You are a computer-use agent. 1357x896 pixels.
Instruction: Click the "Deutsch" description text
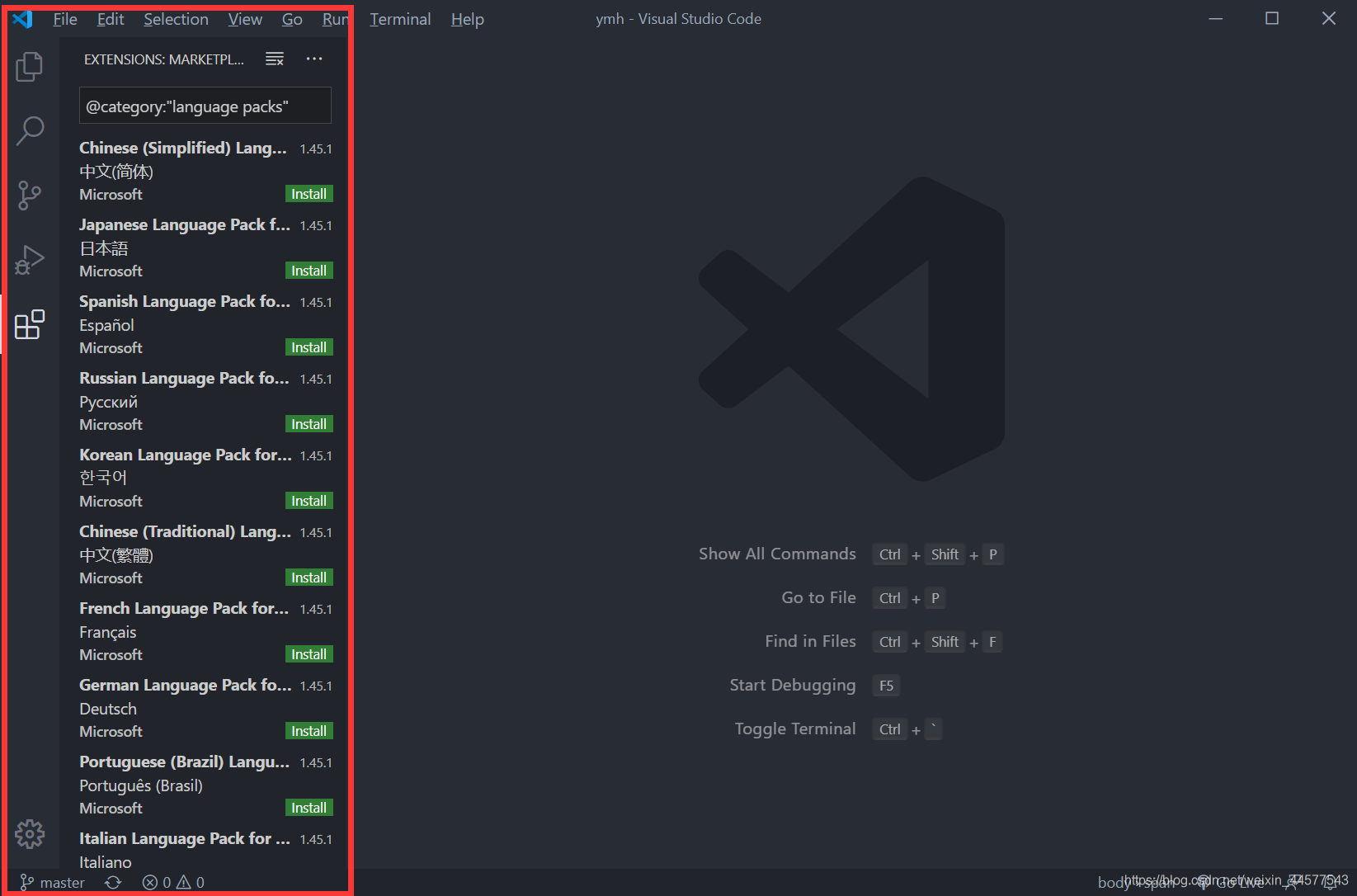108,709
